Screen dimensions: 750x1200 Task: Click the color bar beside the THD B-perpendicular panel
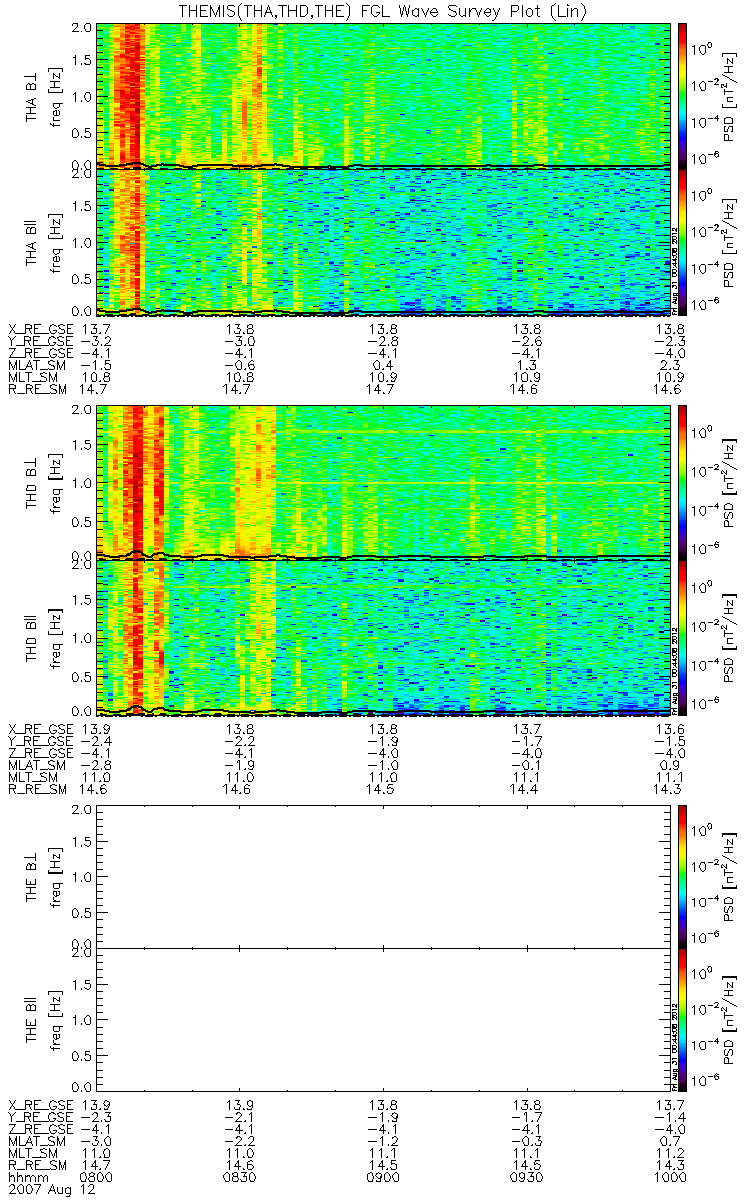(x=684, y=482)
